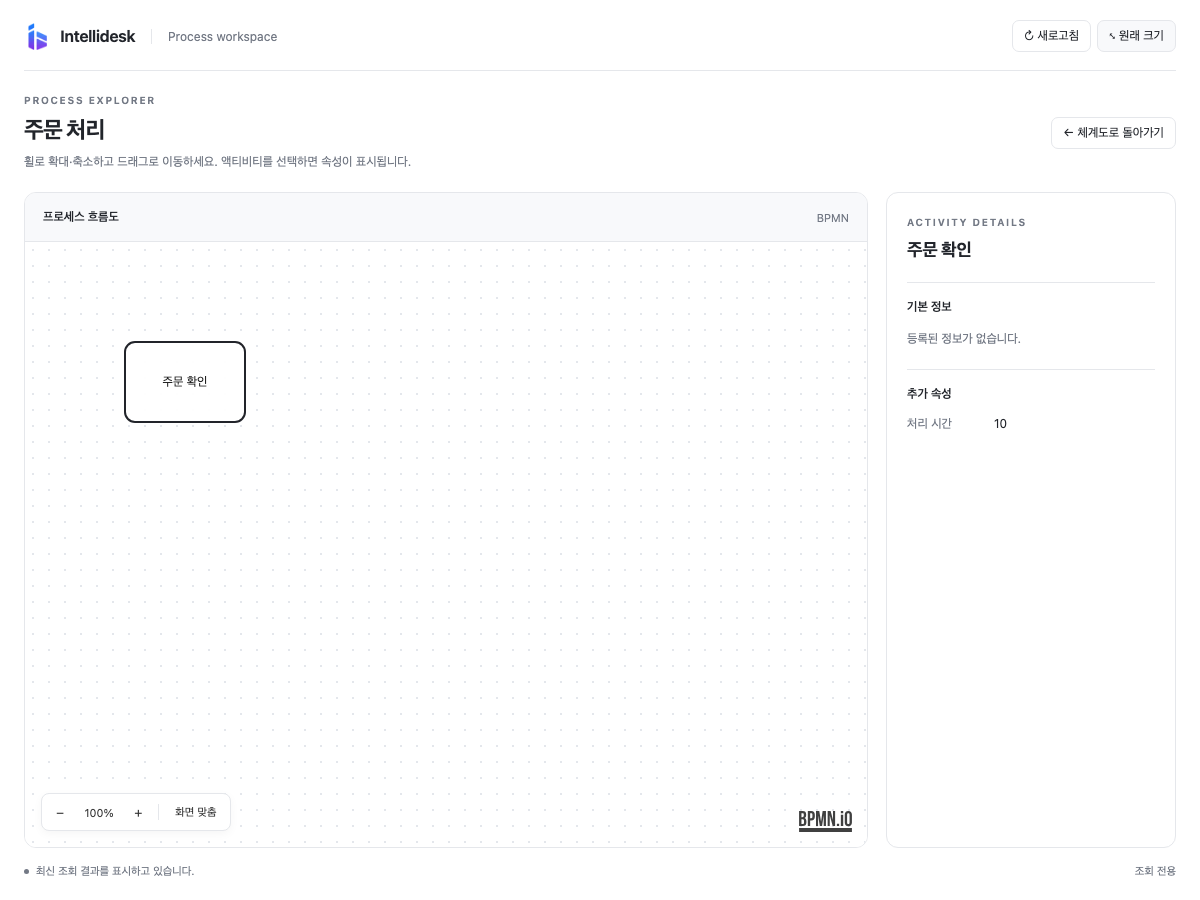Image resolution: width=1200 pixels, height=900 pixels.
Task: Zoom in with the plus button
Action: [x=138, y=813]
